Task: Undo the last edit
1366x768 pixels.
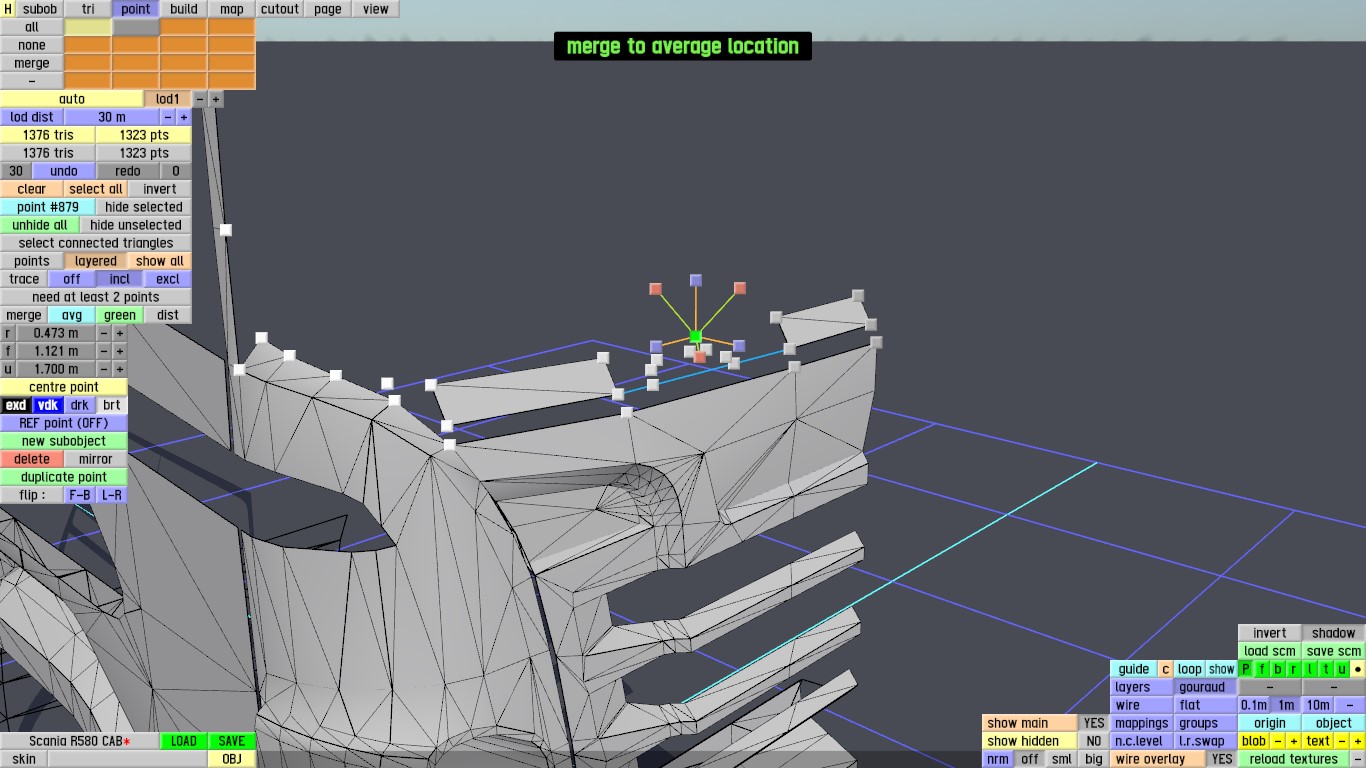Action: click(64, 171)
